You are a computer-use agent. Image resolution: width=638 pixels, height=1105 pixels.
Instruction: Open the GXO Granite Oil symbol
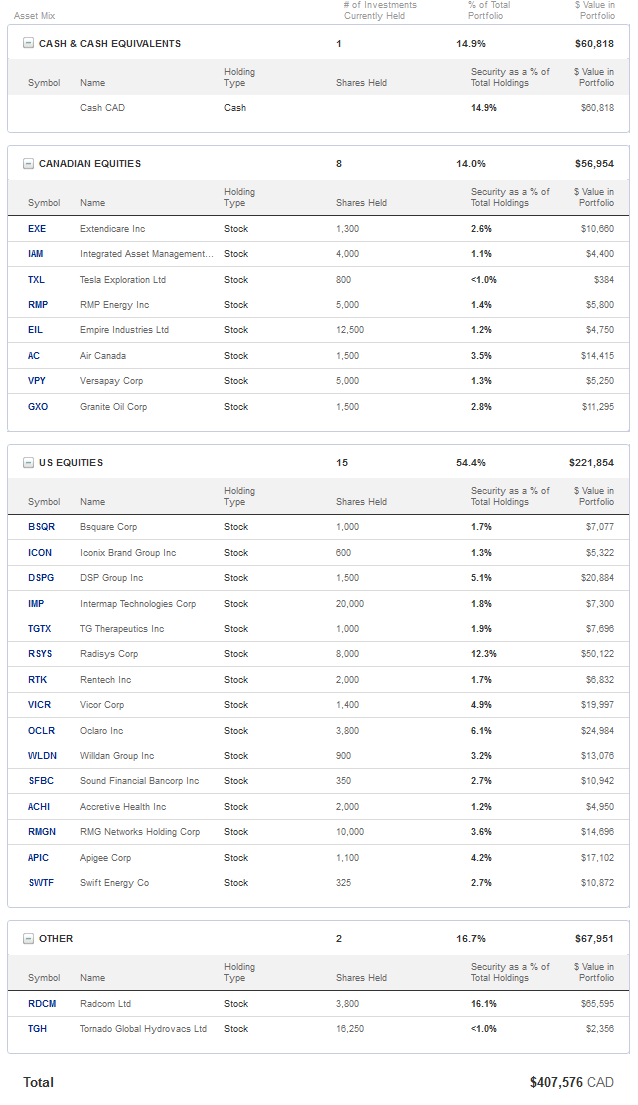(38, 407)
